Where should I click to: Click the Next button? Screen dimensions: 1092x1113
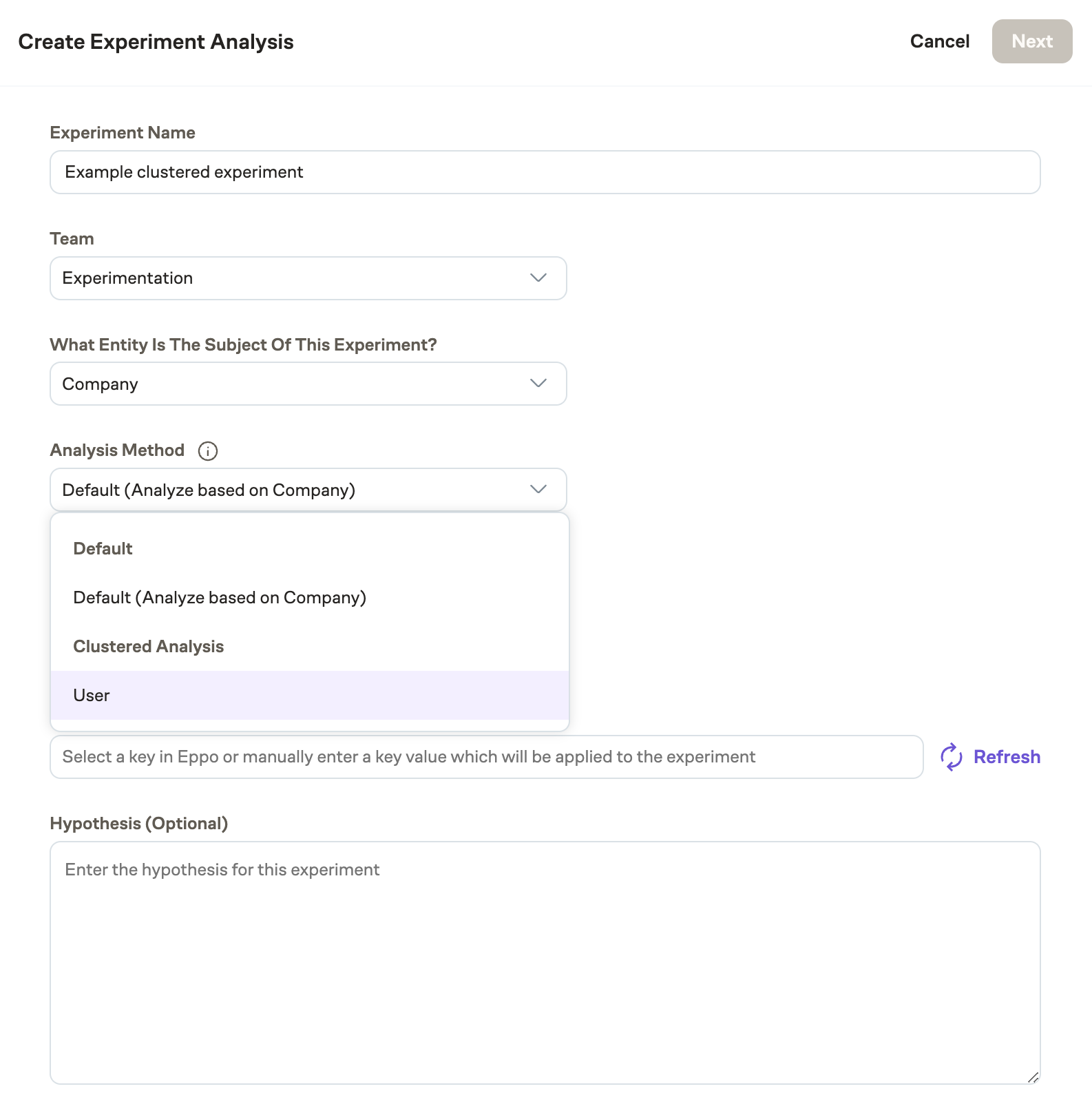[x=1031, y=41]
